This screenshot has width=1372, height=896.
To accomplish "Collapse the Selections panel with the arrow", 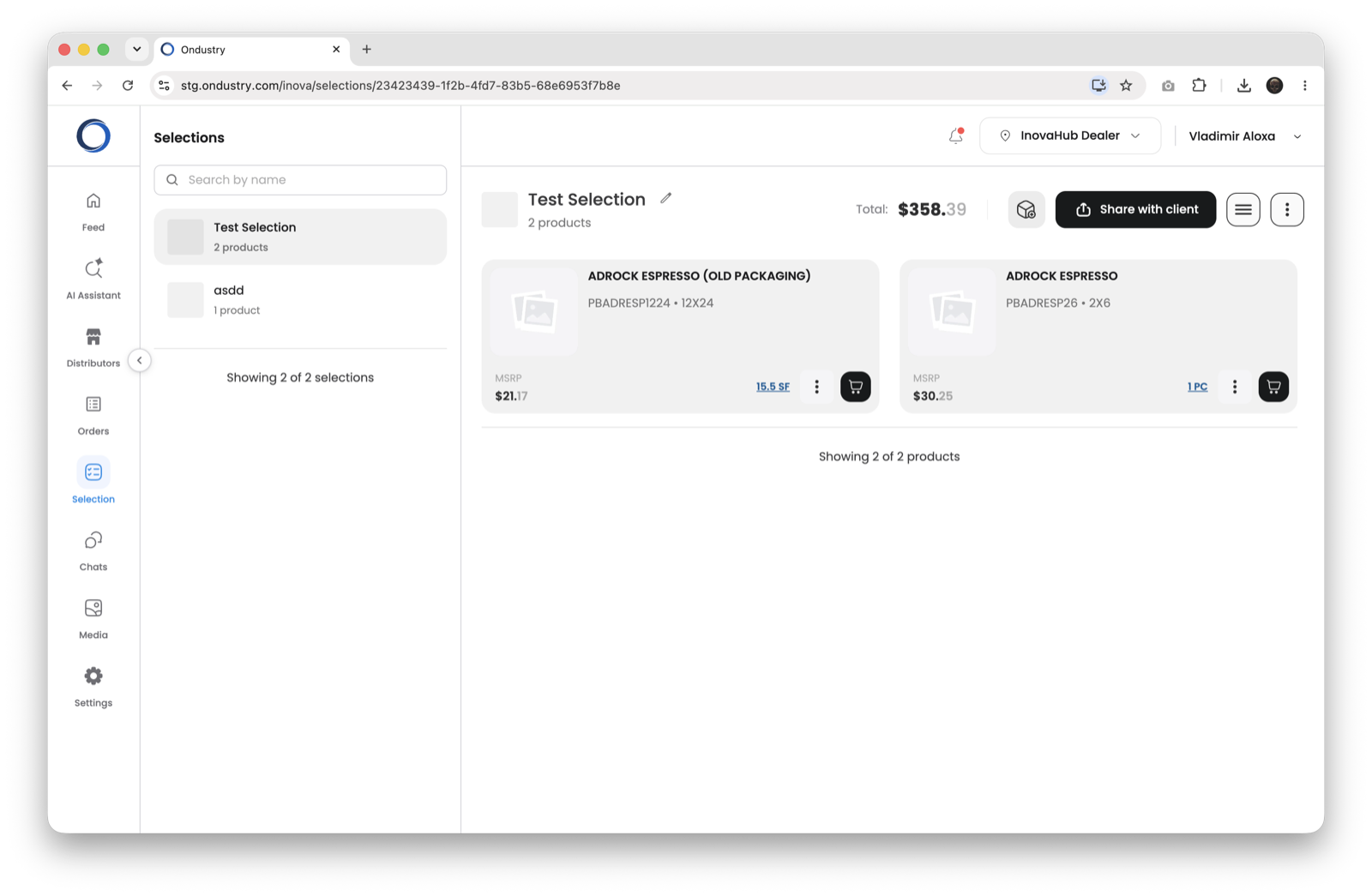I will point(140,360).
